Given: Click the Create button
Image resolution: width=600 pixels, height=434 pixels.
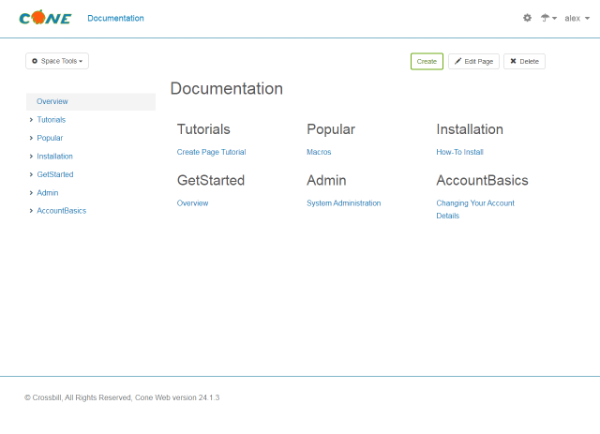Looking at the screenshot, I should [x=427, y=62].
